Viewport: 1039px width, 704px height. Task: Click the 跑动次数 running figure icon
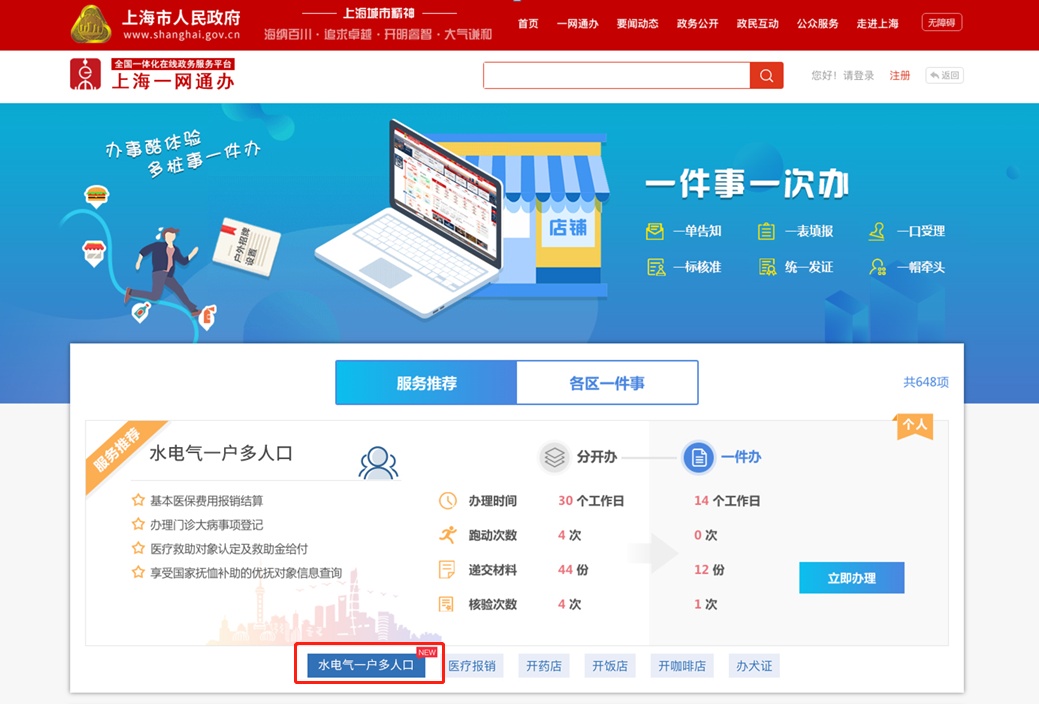448,535
